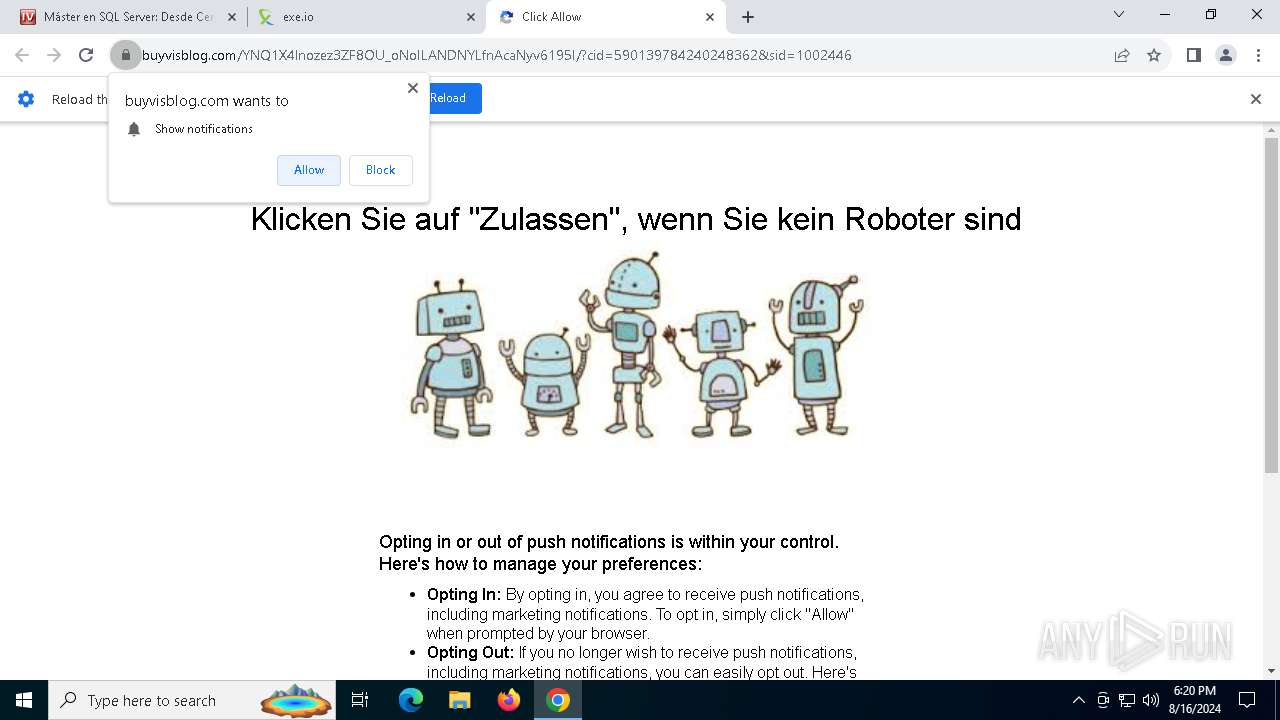Switch to the Máster en SQL Server tab
The width and height of the screenshot is (1280, 720).
tap(127, 17)
